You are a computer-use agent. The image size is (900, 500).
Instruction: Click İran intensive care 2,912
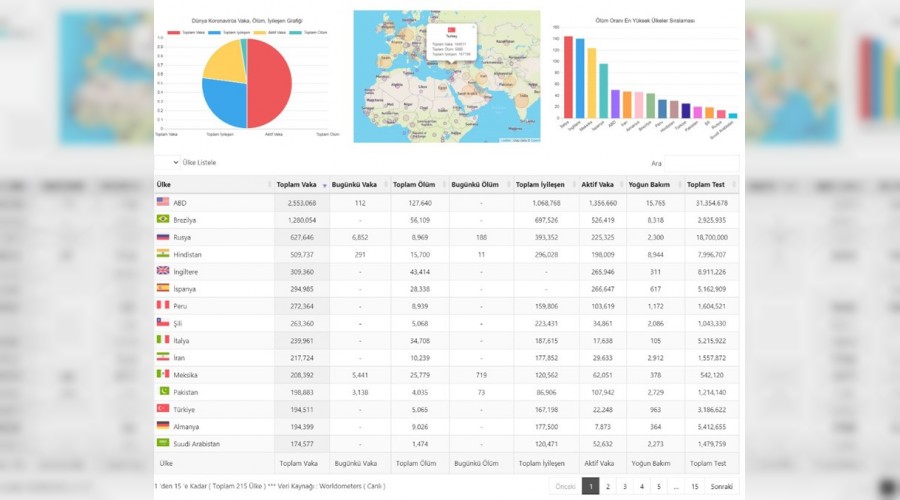click(655, 358)
